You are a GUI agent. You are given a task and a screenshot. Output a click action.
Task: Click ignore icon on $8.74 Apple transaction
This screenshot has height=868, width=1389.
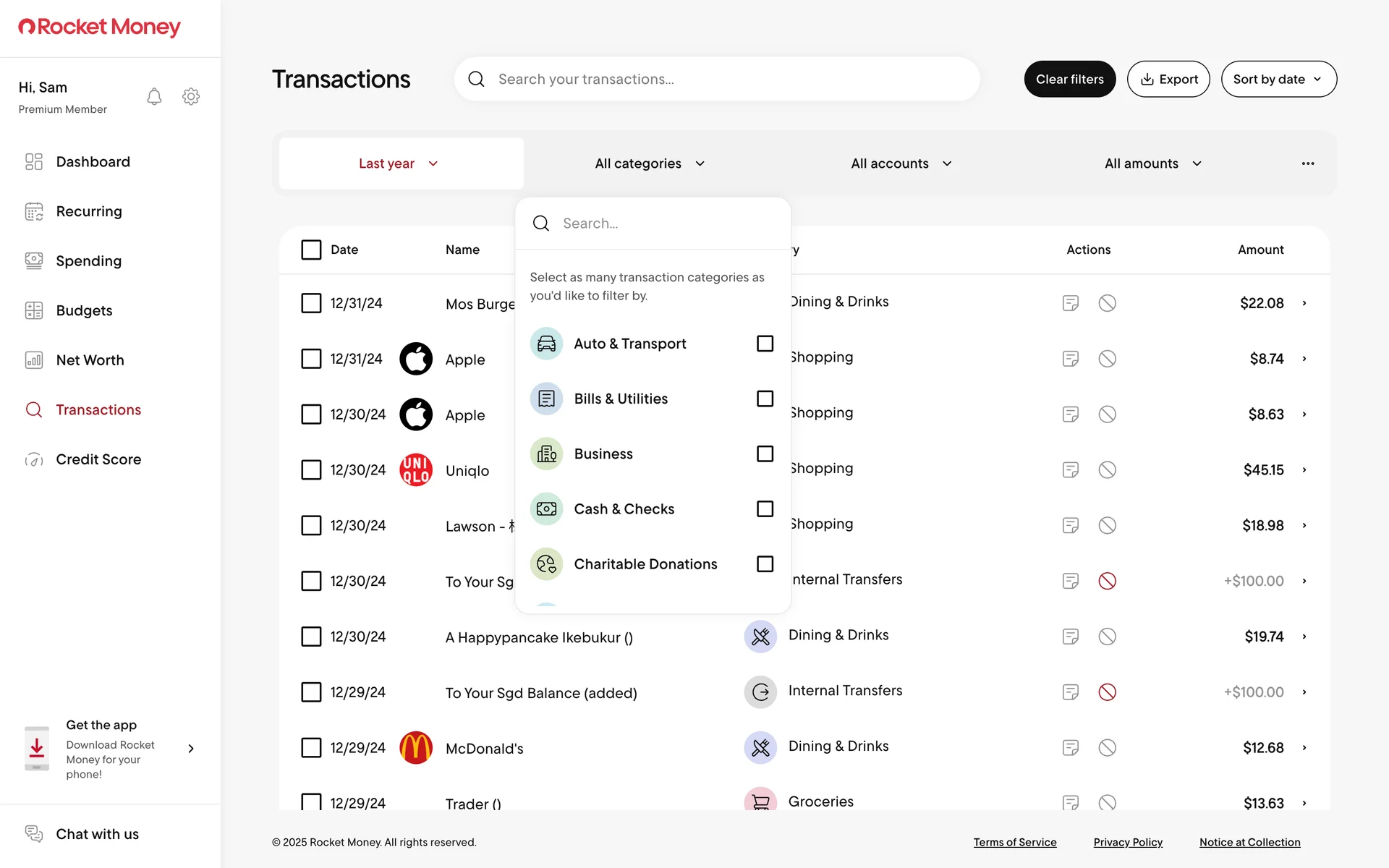(1107, 359)
